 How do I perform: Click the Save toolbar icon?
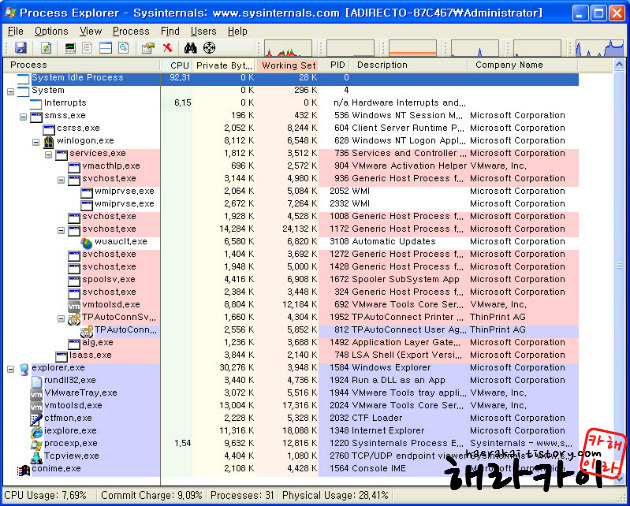coord(20,48)
